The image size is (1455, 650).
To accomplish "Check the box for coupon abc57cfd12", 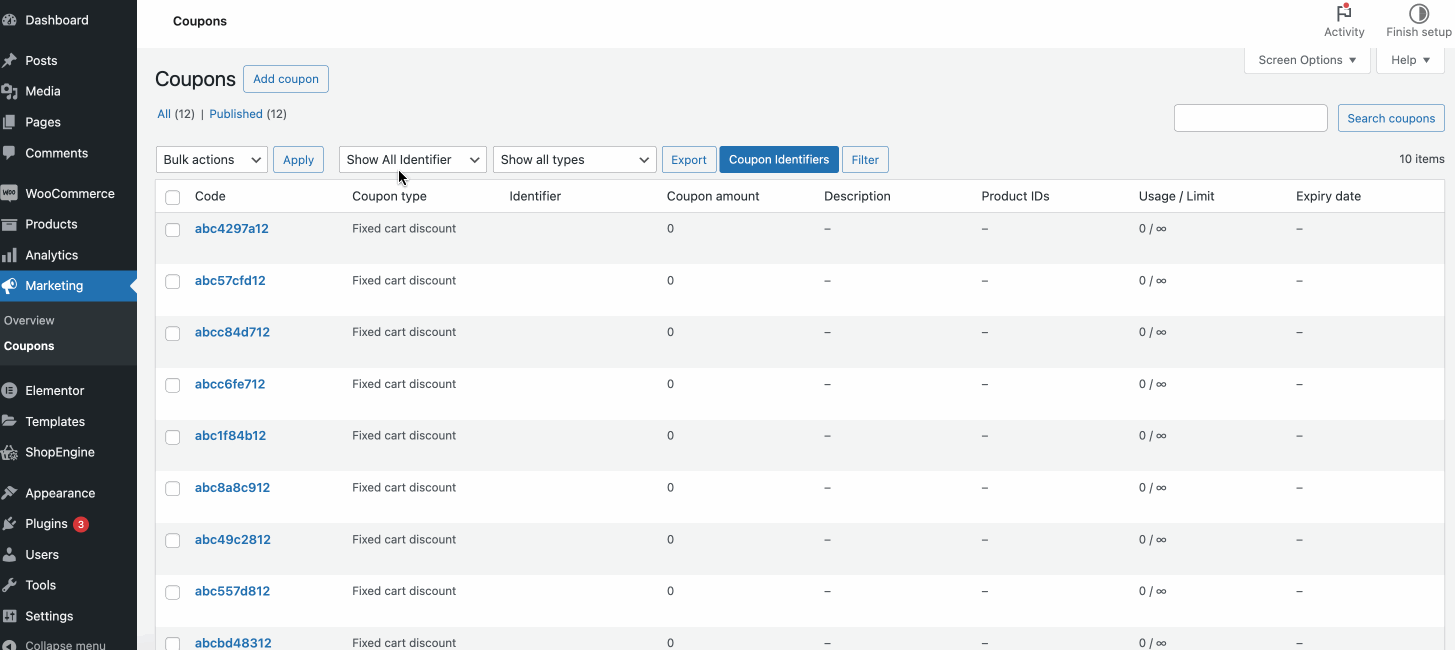I will click(x=173, y=282).
